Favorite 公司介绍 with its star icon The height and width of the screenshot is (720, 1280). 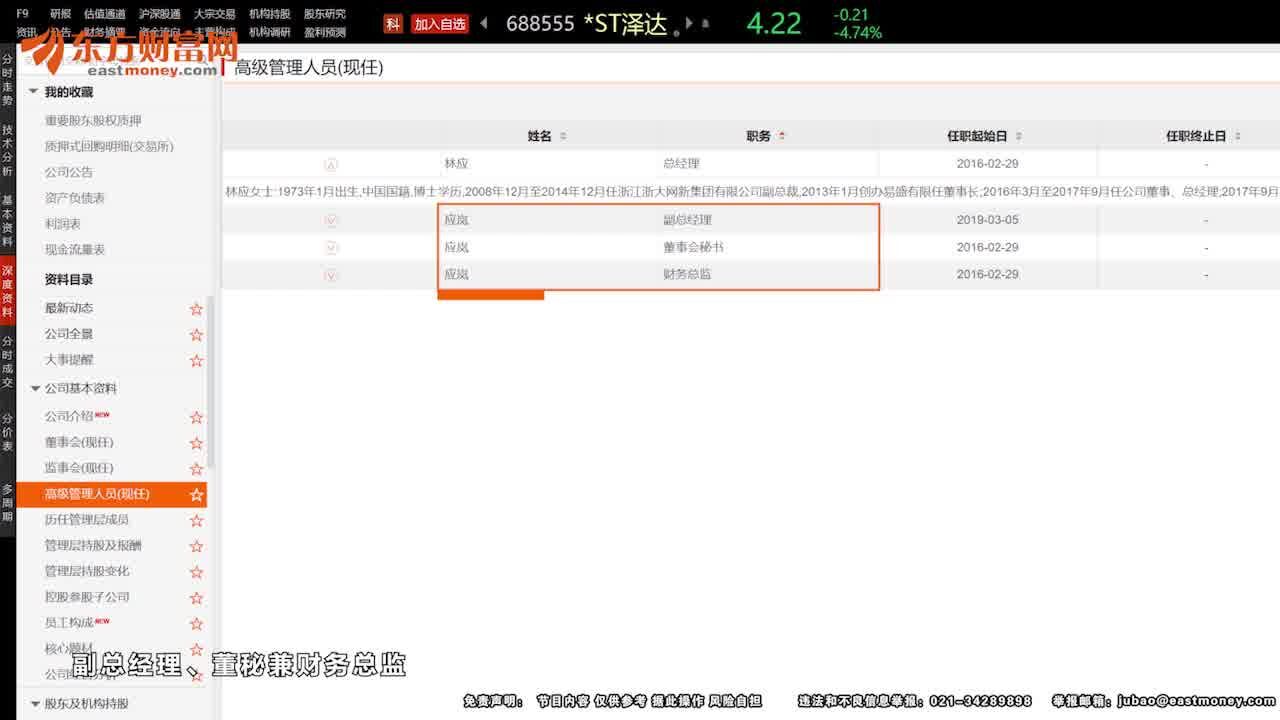(196, 417)
